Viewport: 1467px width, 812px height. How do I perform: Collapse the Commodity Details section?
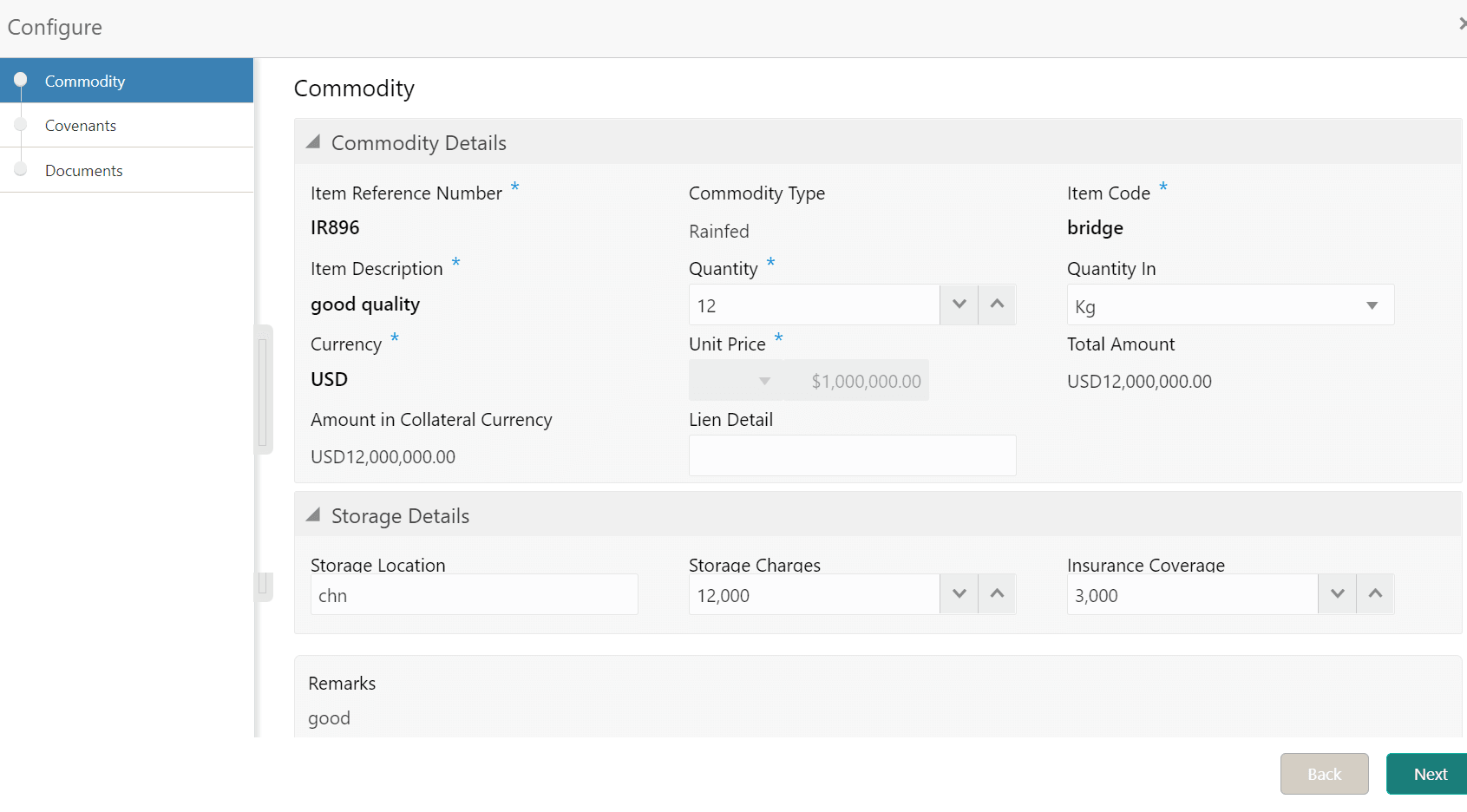click(x=314, y=141)
